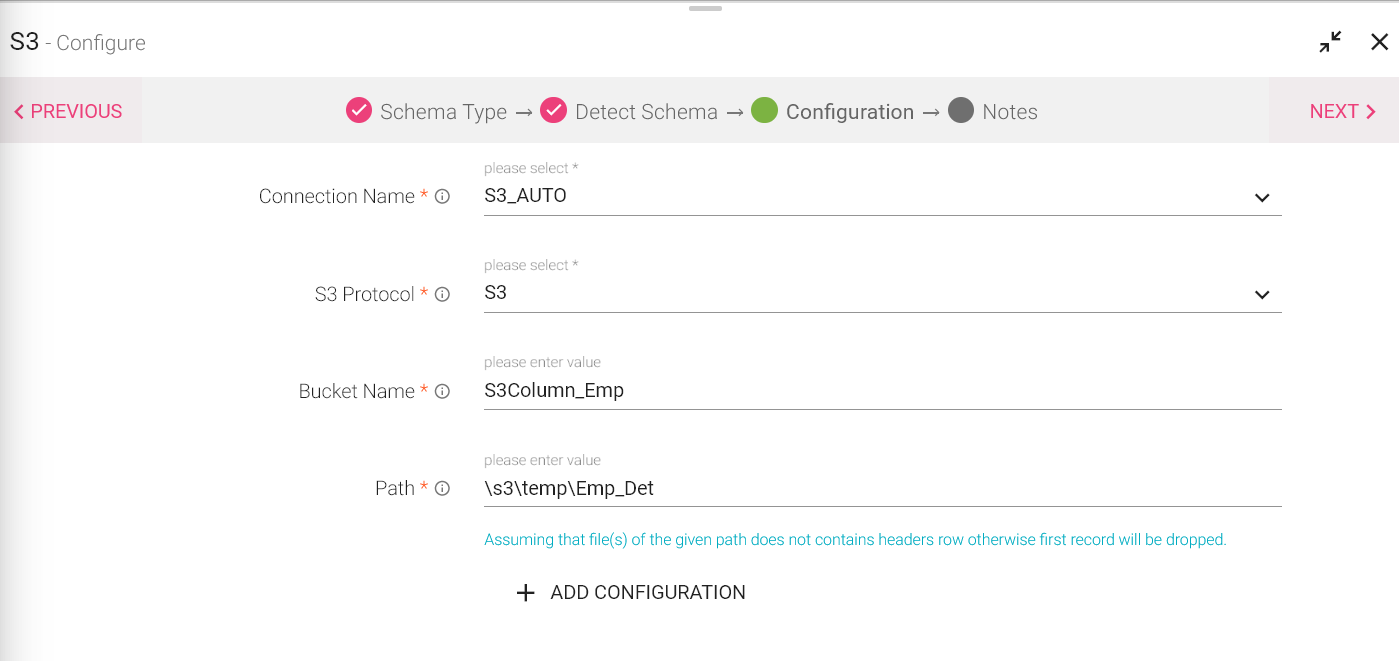Click info icon beside Path label
The image size is (1399, 661).
pyautogui.click(x=442, y=489)
